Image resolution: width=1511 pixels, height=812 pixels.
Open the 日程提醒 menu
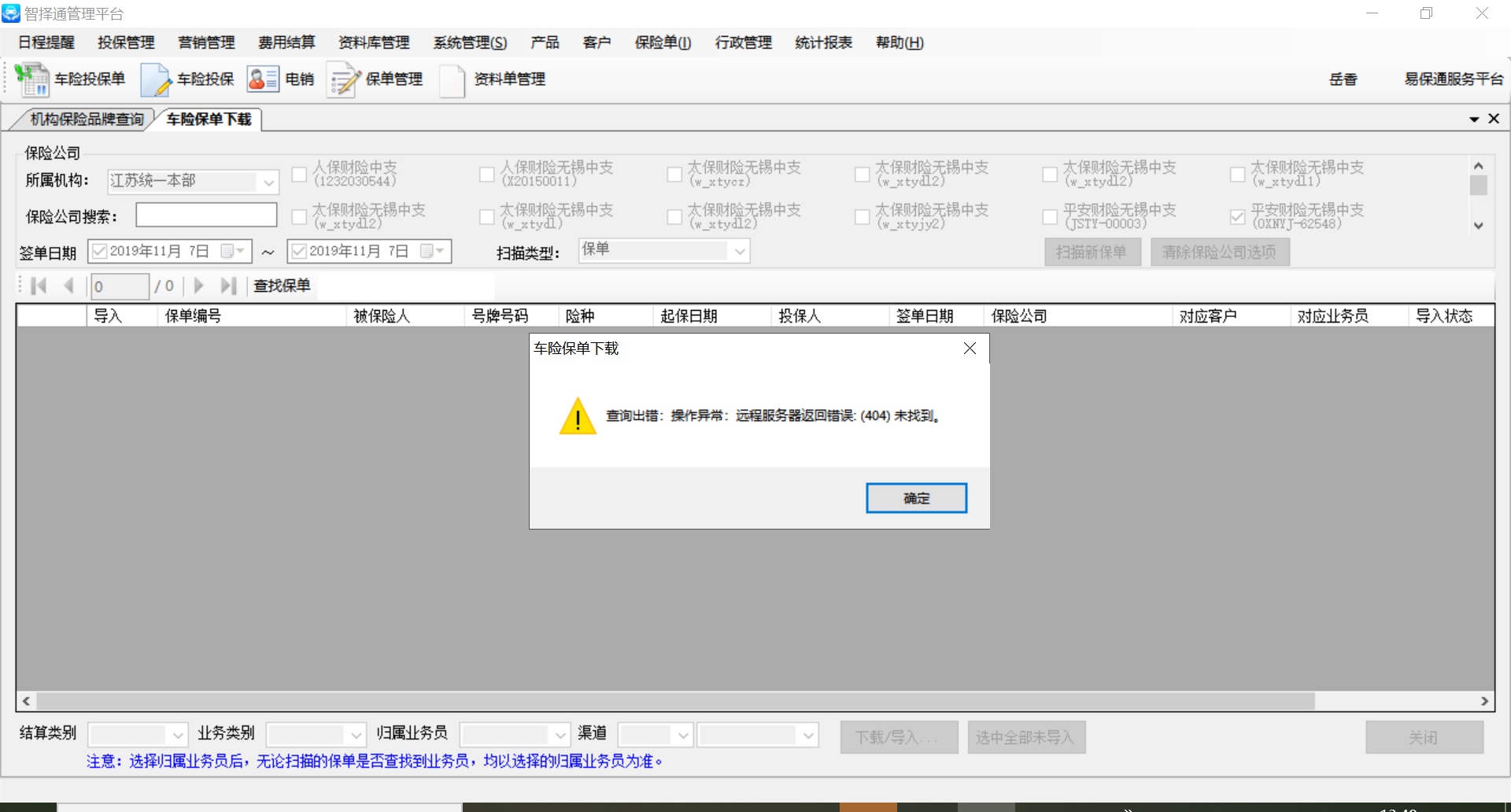click(46, 42)
